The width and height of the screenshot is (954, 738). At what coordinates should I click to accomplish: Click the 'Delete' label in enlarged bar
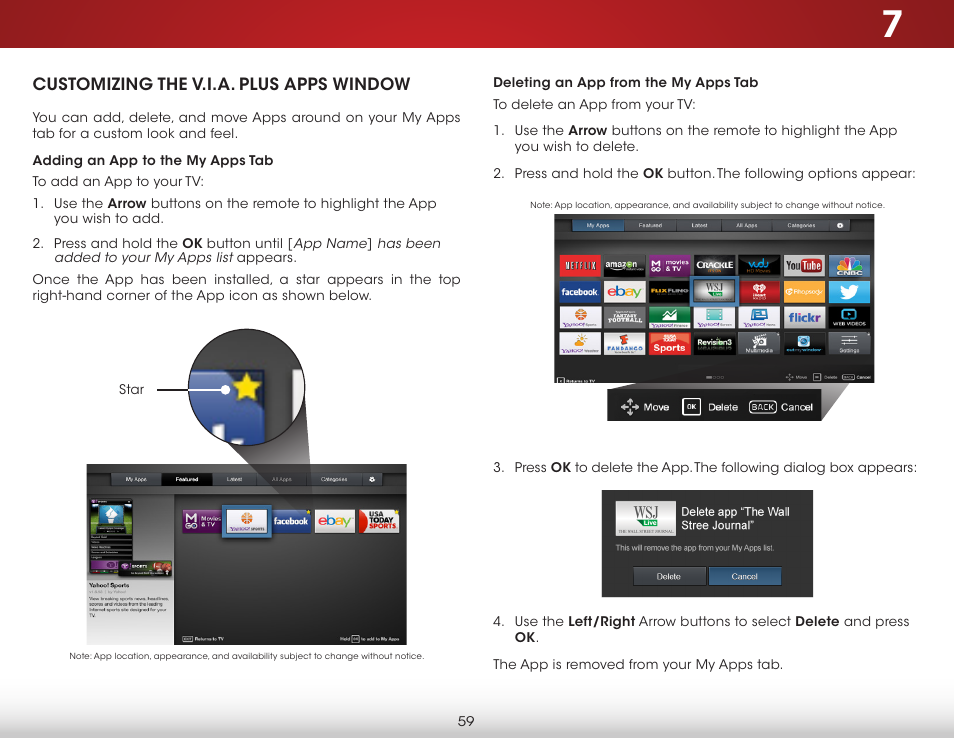[723, 407]
